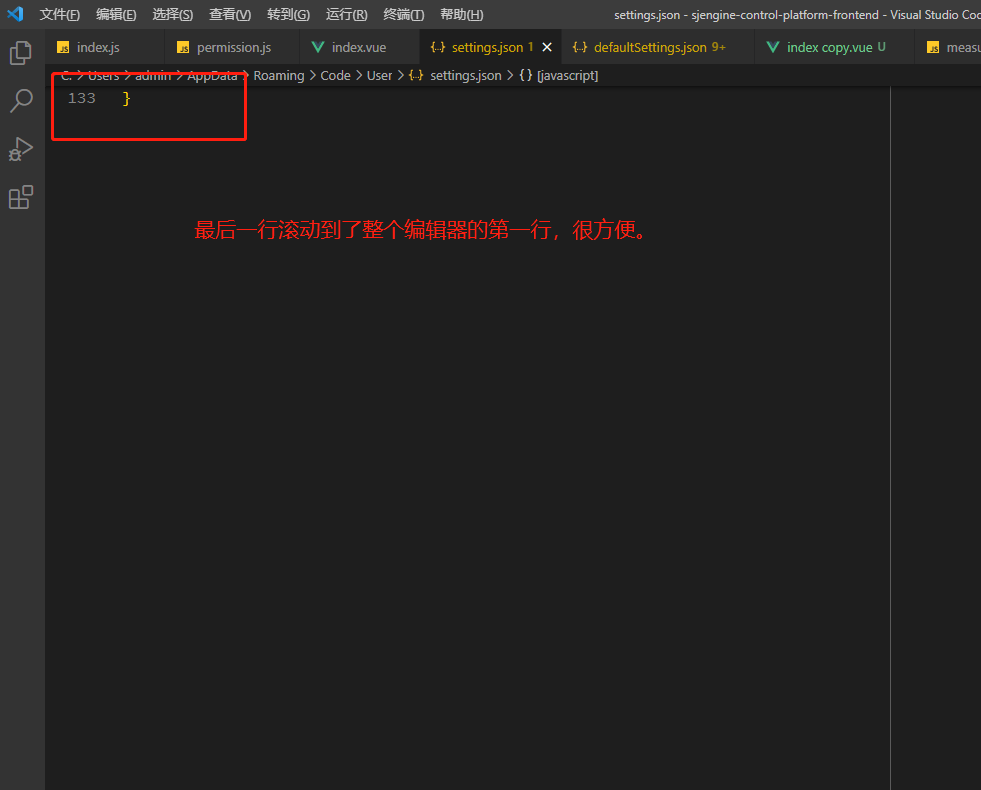Viewport: 981px width, 790px height.
Task: Click the JSON braces icon on settings.json tab
Action: pos(438,47)
